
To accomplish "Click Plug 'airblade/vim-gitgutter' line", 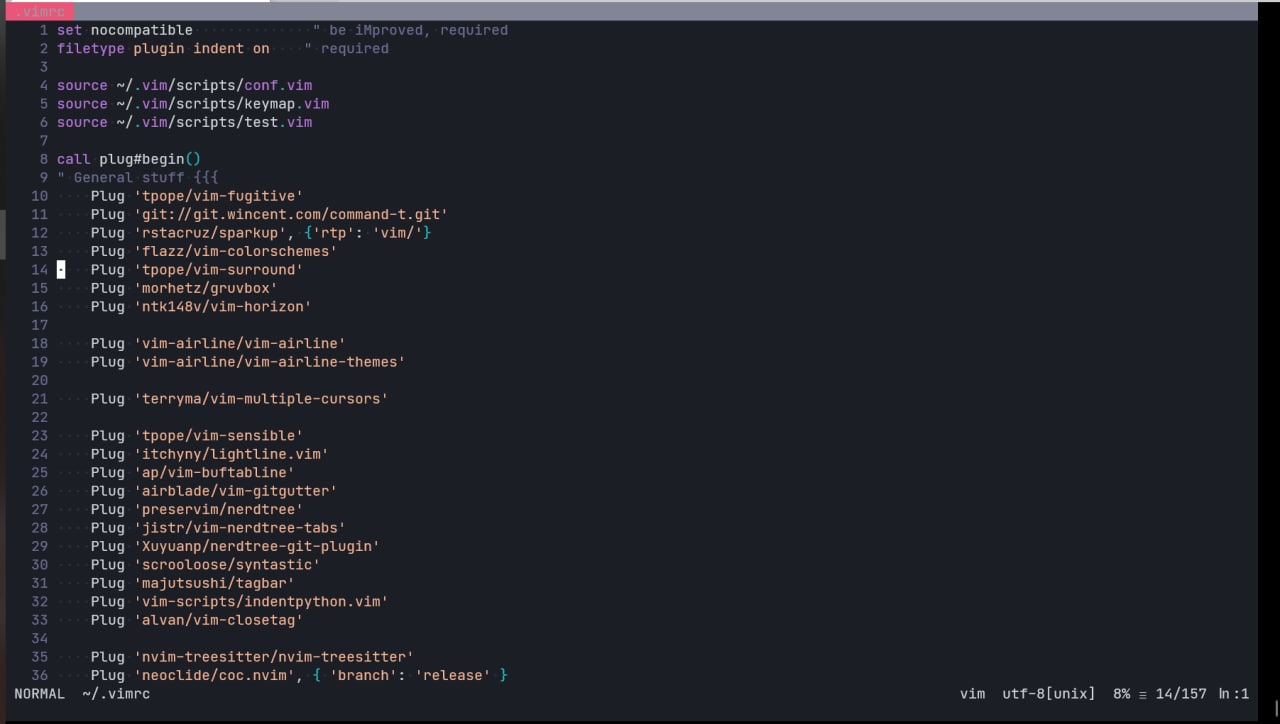I will (x=214, y=491).
